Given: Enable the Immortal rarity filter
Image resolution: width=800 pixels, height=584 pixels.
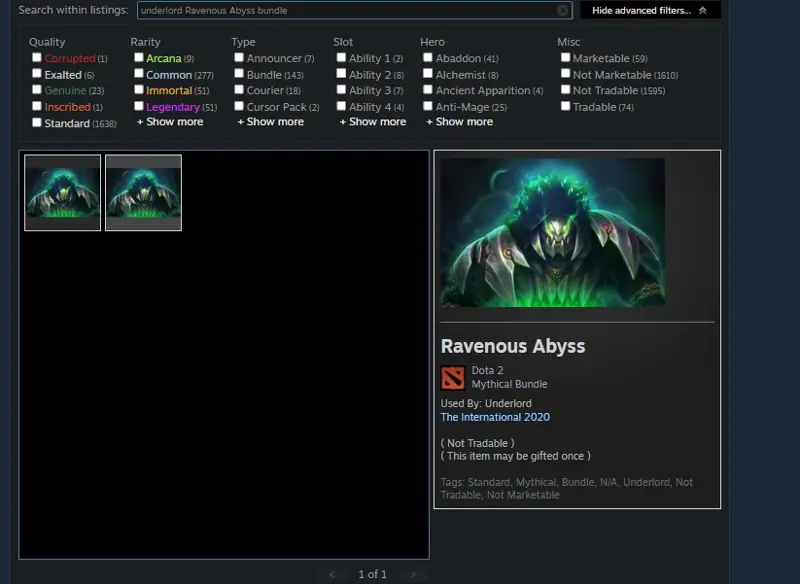Looking at the screenshot, I should pyautogui.click(x=139, y=90).
